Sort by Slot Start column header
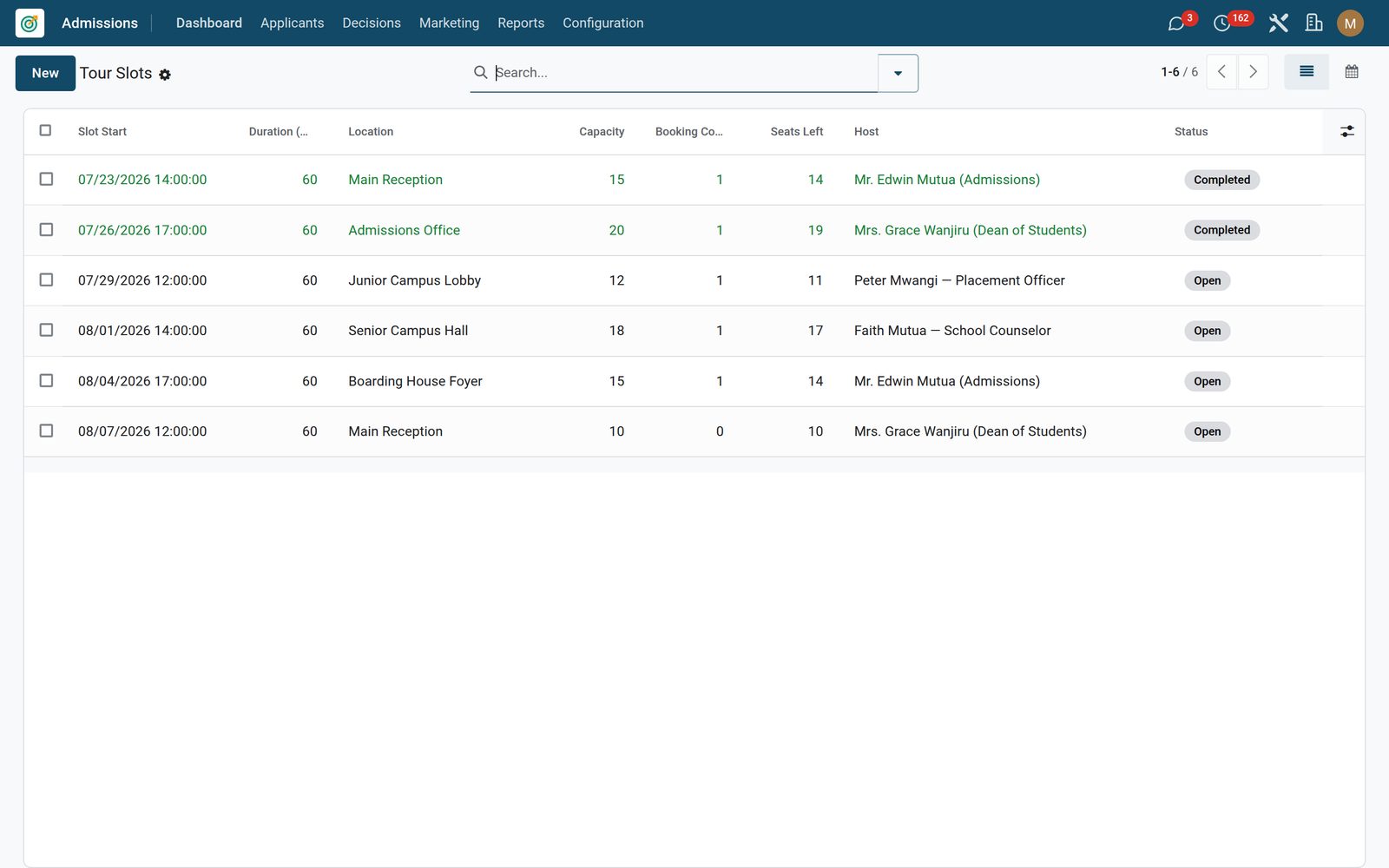 102,132
